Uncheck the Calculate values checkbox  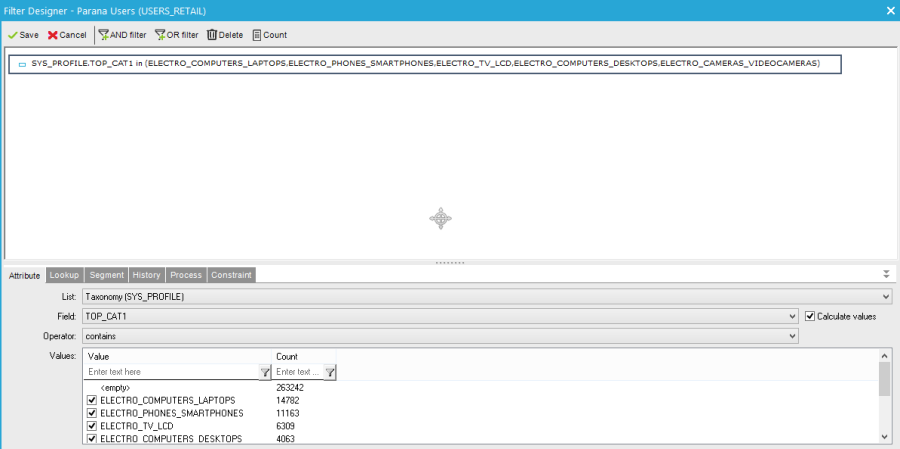pos(810,316)
